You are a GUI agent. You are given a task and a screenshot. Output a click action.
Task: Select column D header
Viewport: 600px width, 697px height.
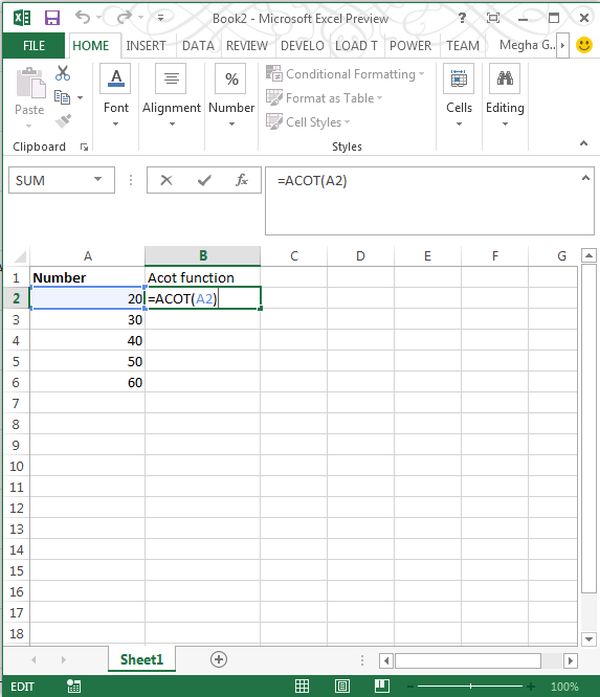tap(360, 256)
